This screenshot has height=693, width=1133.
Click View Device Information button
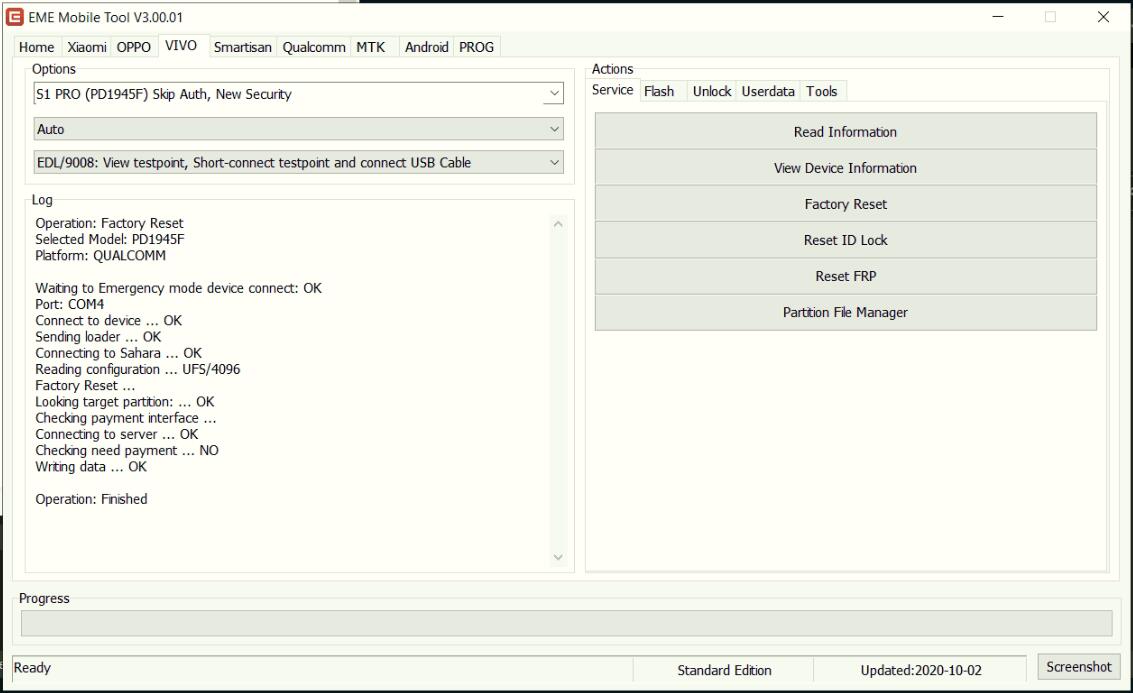pyautogui.click(x=845, y=168)
